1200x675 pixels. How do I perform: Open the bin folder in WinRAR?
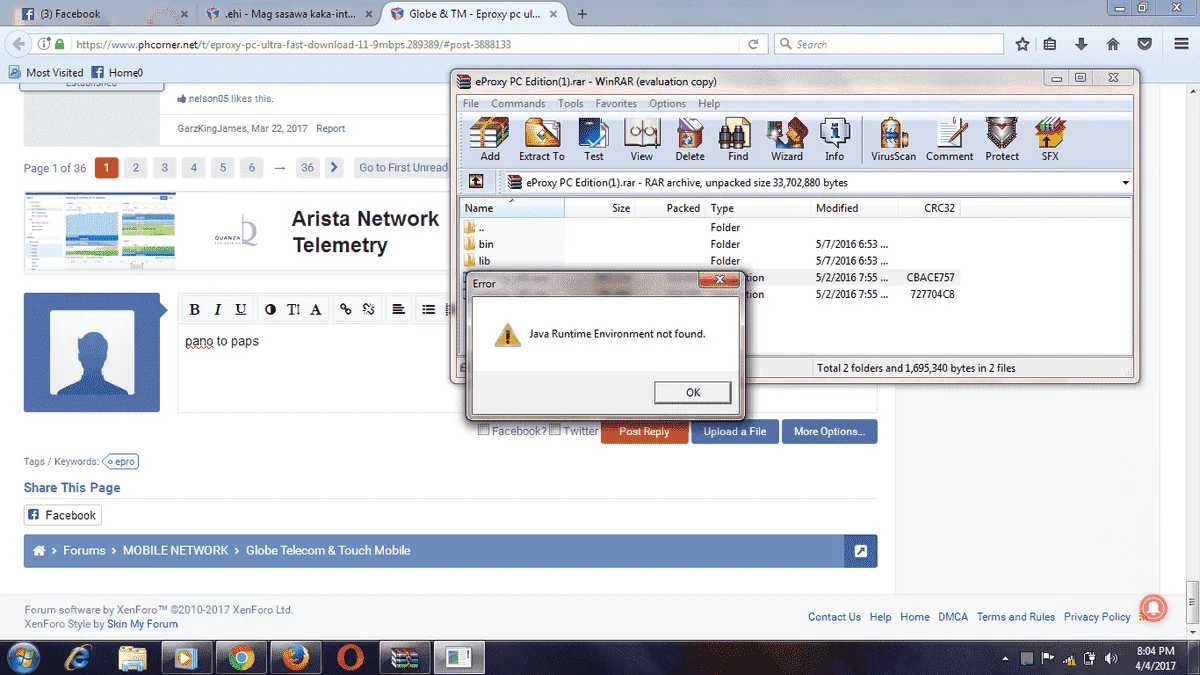(486, 244)
